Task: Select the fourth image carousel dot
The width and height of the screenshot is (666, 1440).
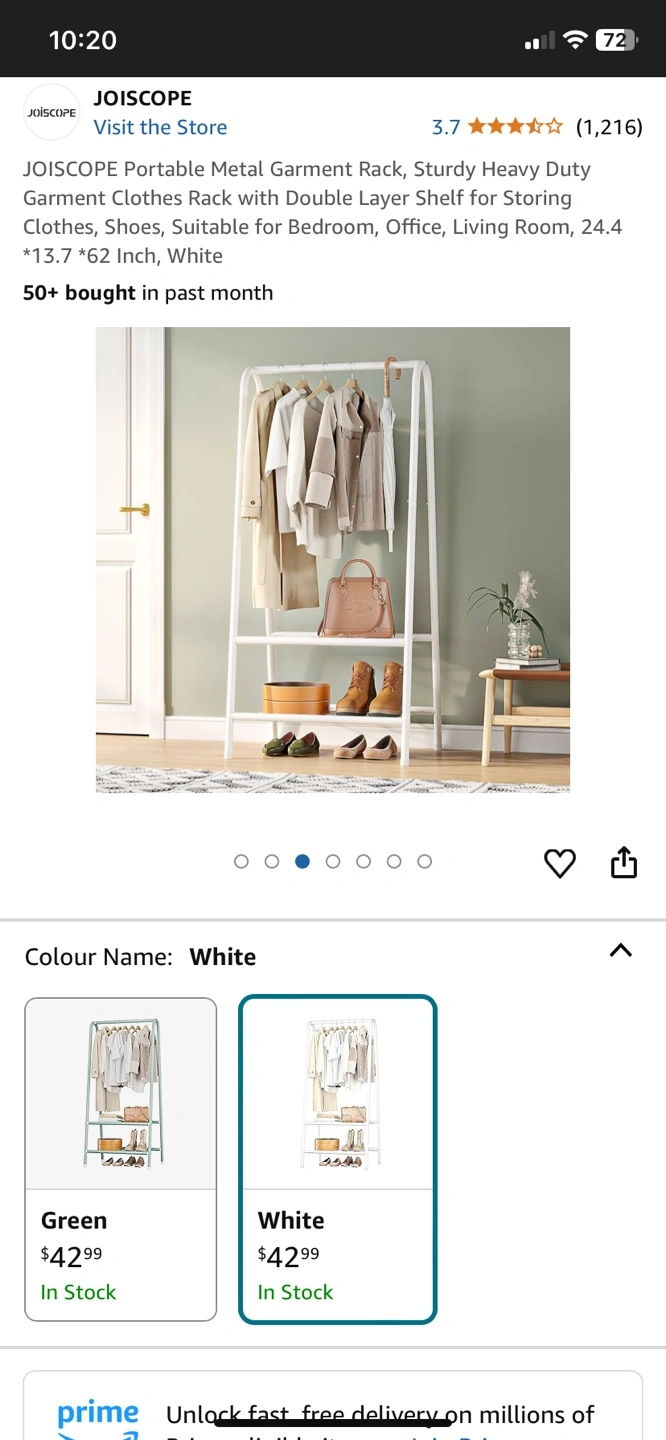Action: click(x=333, y=861)
